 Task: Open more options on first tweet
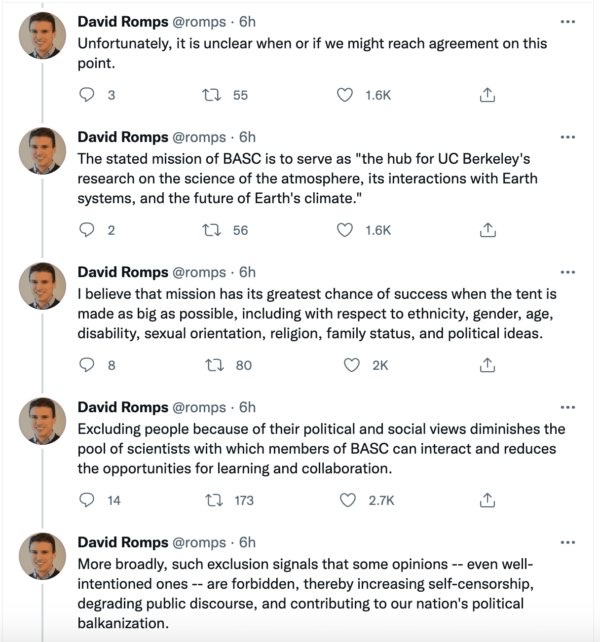(568, 21)
